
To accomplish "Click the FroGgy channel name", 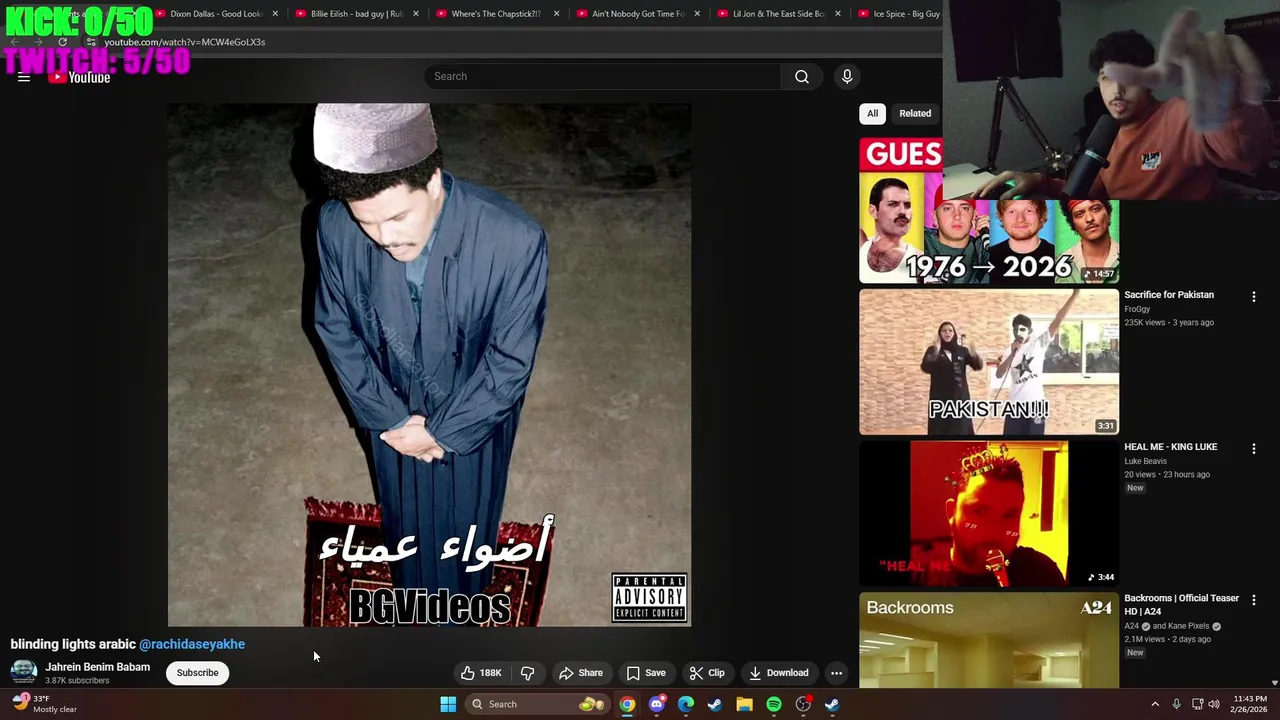I will click(1137, 309).
